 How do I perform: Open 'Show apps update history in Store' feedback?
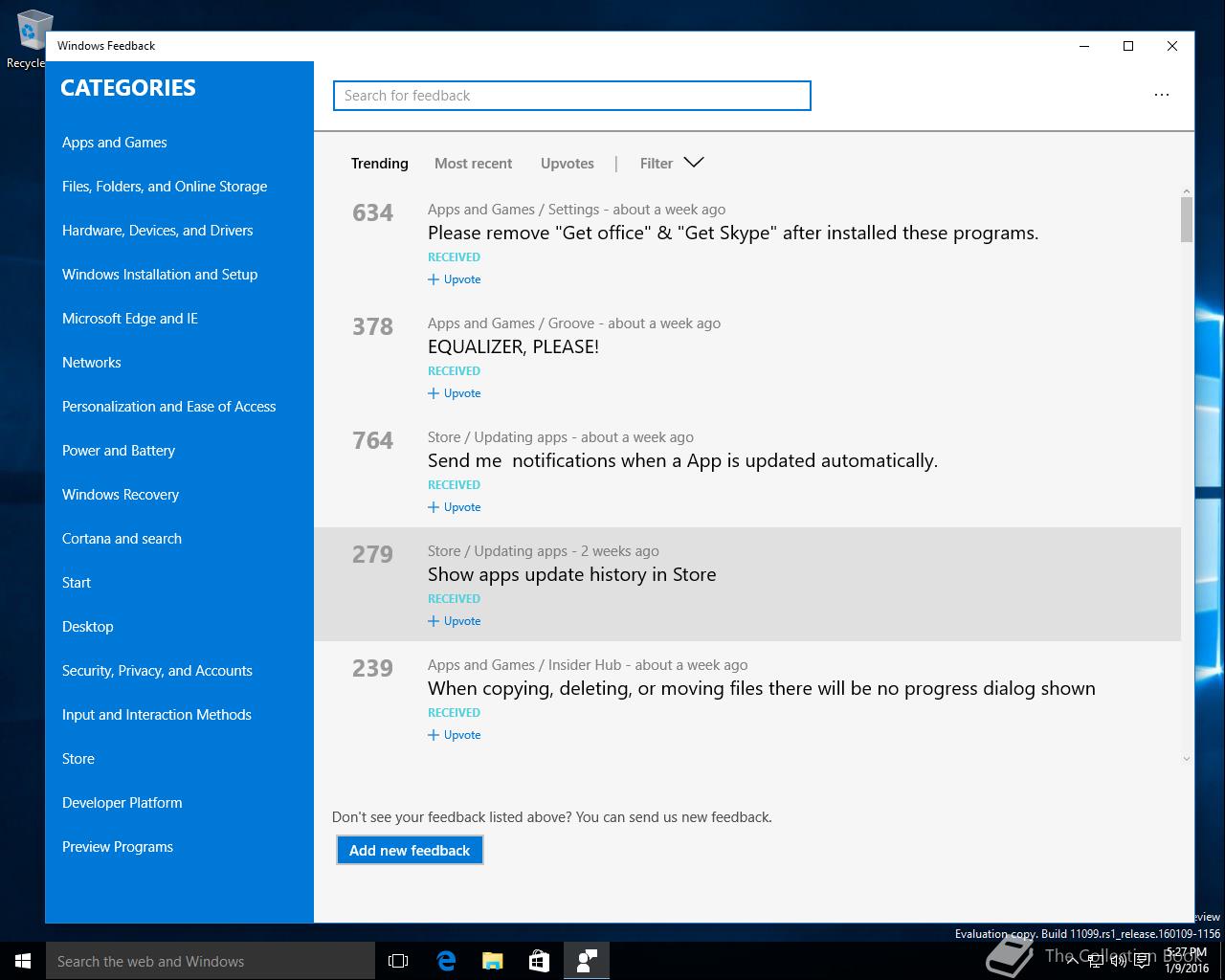pyautogui.click(x=571, y=574)
